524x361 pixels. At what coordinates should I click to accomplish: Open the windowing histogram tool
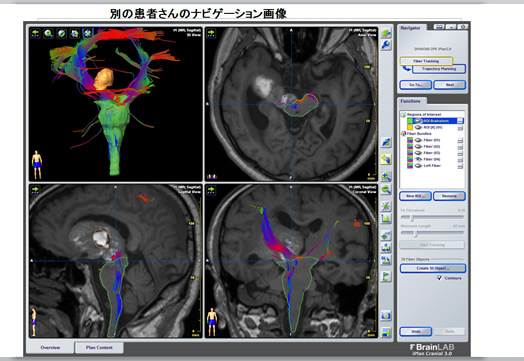pos(386,219)
